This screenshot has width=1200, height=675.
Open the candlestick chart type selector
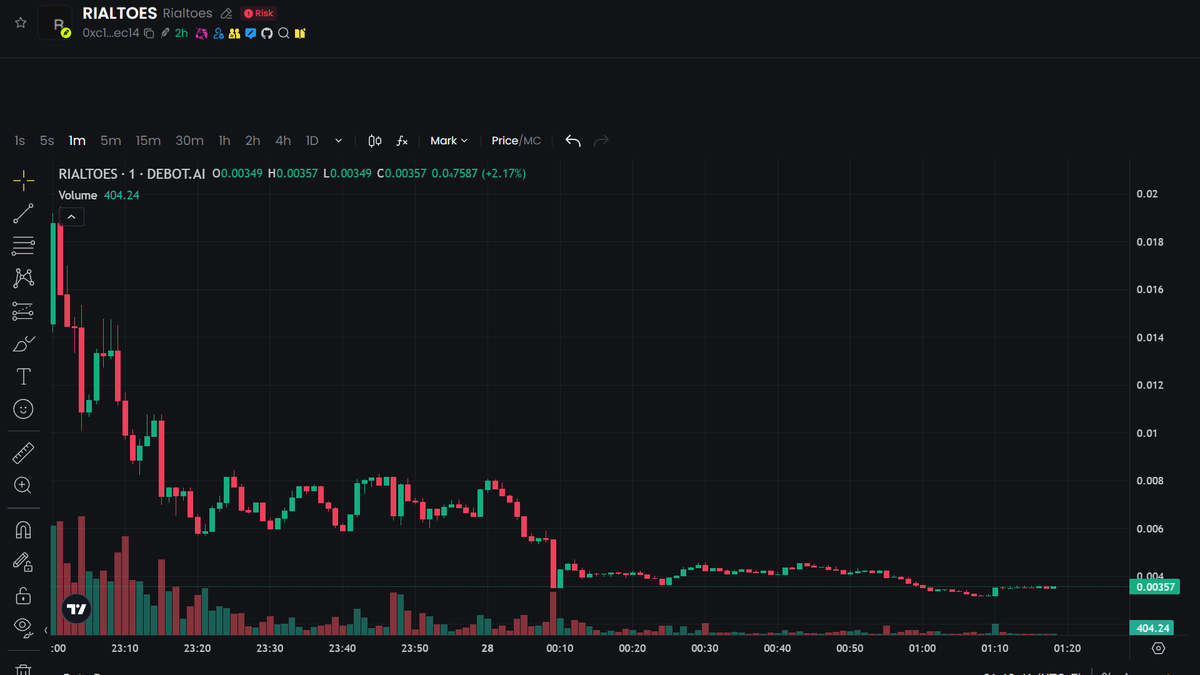tap(375, 141)
